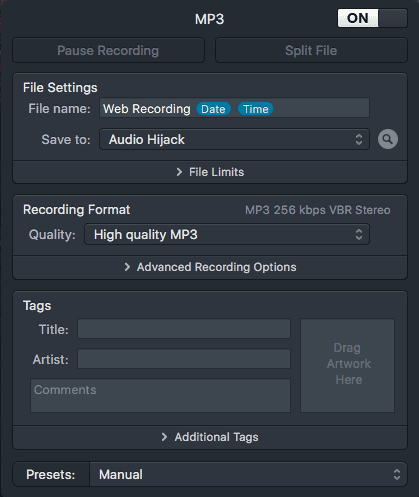Expand Advanced Recording Options
This screenshot has height=497, width=419.
tap(210, 267)
